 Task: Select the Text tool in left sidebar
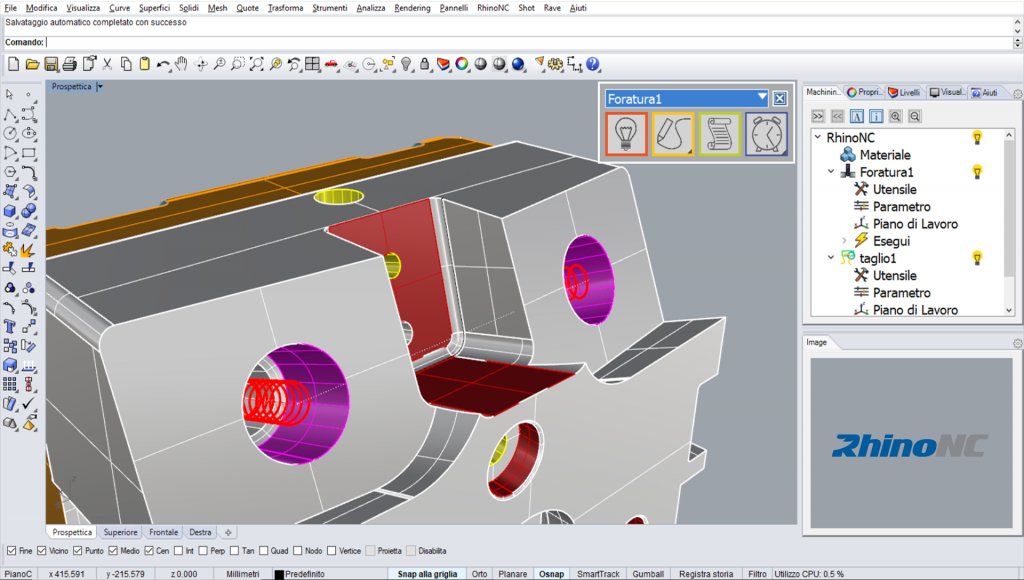[10, 327]
